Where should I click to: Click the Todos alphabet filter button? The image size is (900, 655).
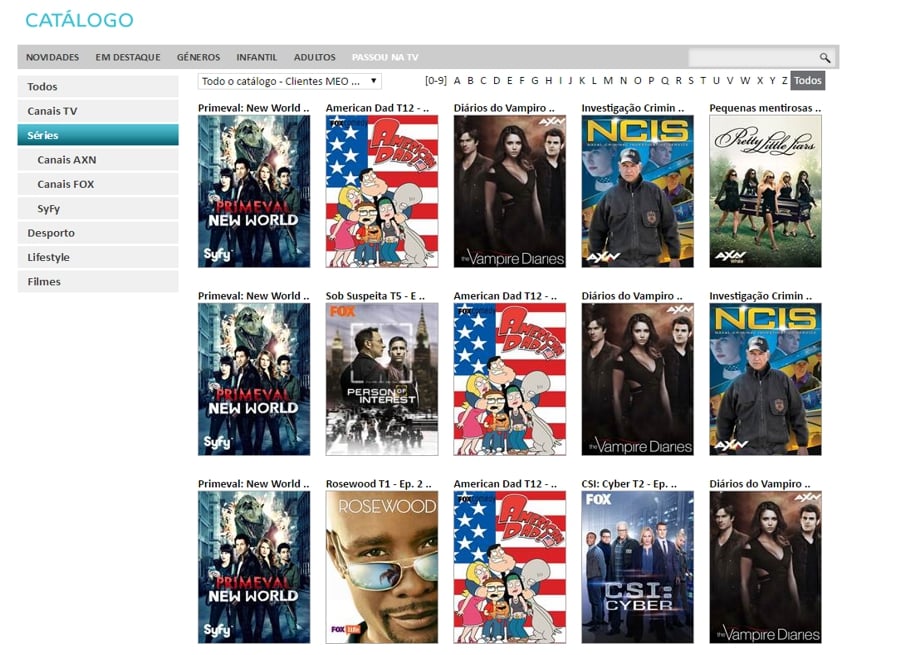tap(808, 80)
